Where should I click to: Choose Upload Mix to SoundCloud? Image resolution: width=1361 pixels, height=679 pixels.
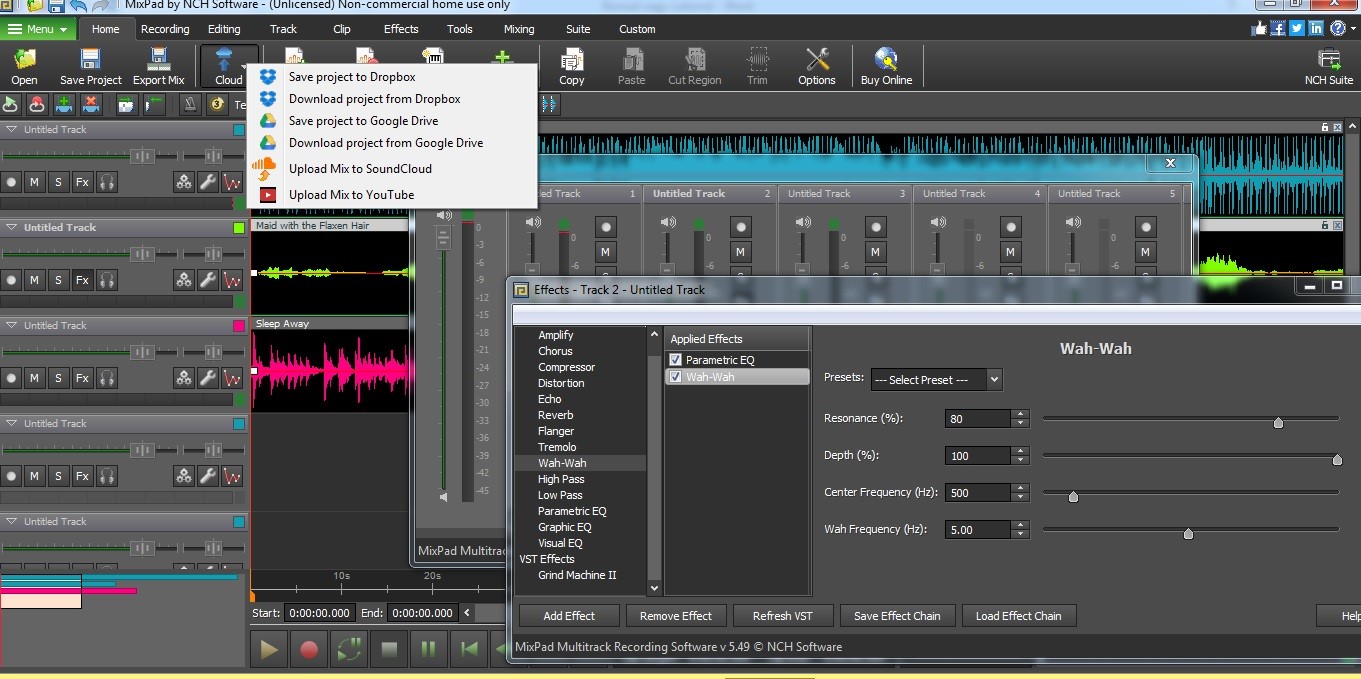pyautogui.click(x=359, y=169)
